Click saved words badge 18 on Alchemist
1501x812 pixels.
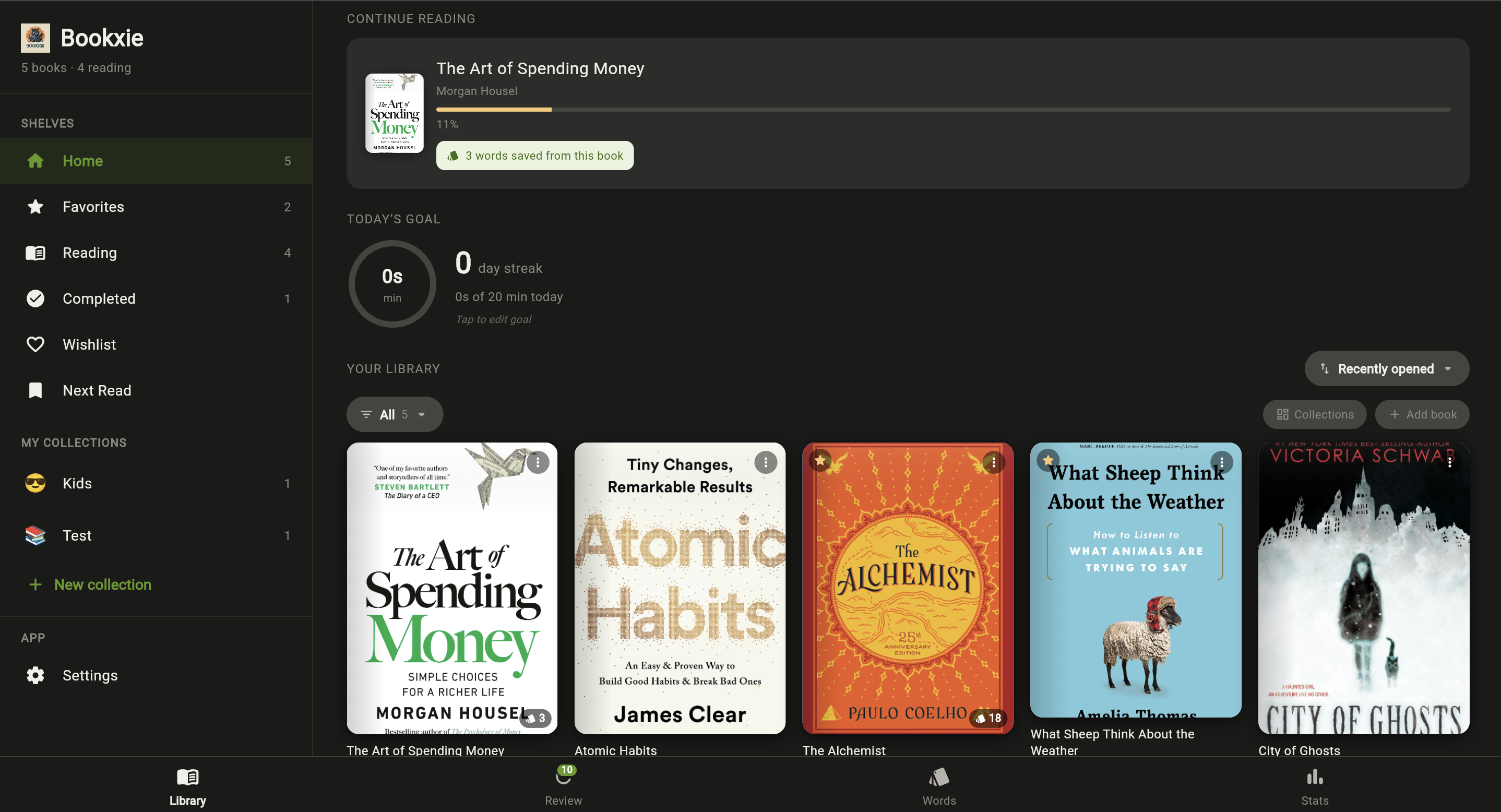click(988, 718)
